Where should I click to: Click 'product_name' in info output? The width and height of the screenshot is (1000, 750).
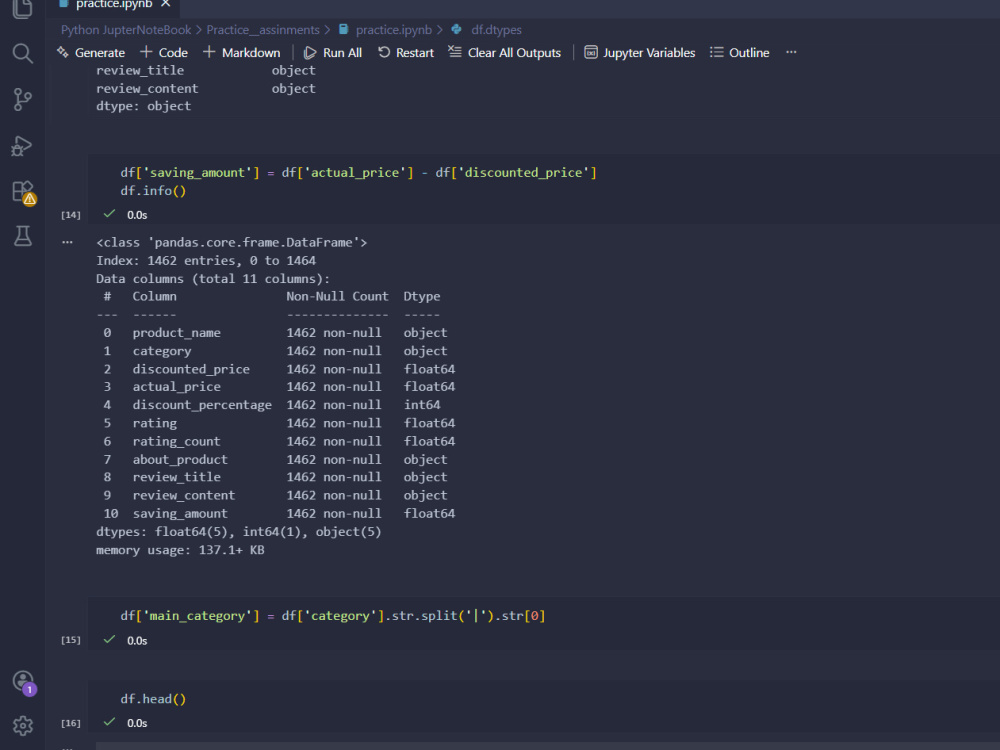coord(177,333)
